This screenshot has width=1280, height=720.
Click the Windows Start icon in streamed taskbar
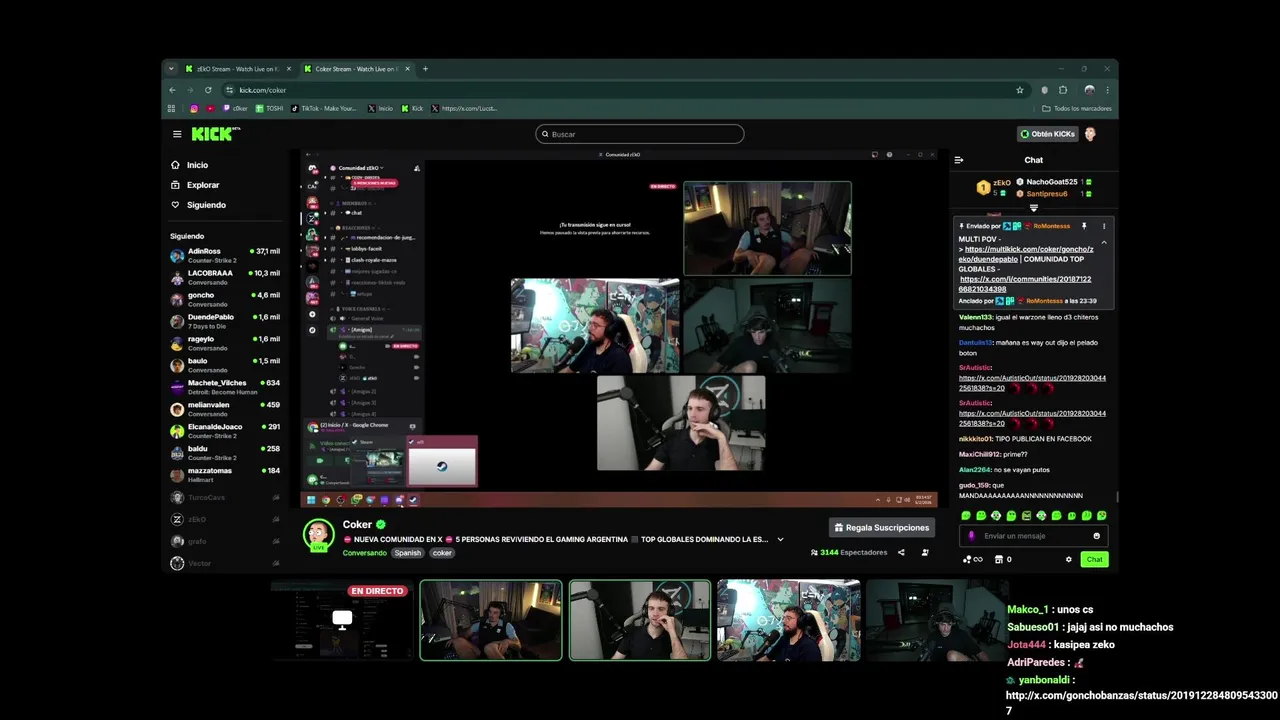(311, 500)
